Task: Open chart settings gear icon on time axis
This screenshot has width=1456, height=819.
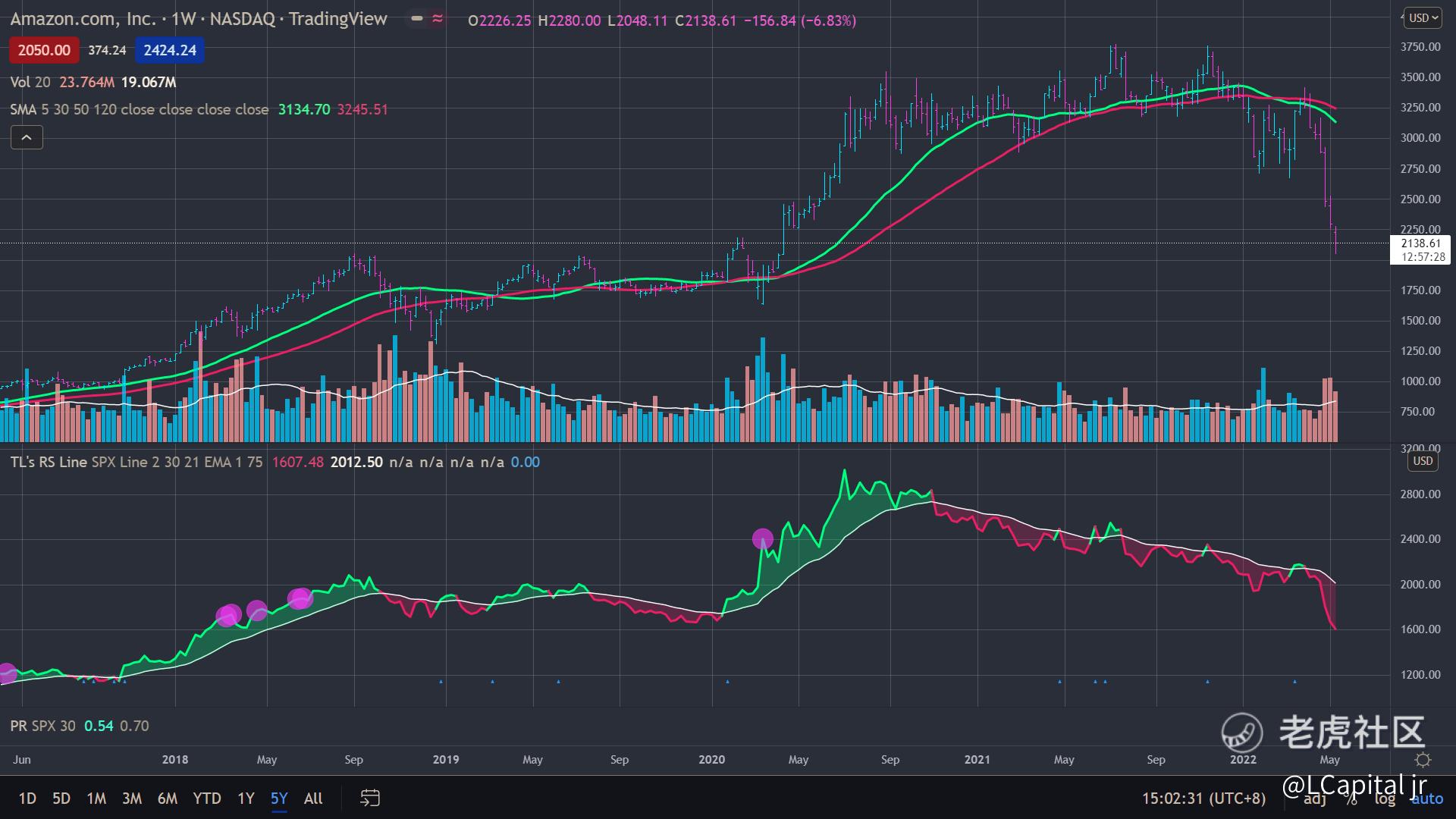Action: [1423, 760]
